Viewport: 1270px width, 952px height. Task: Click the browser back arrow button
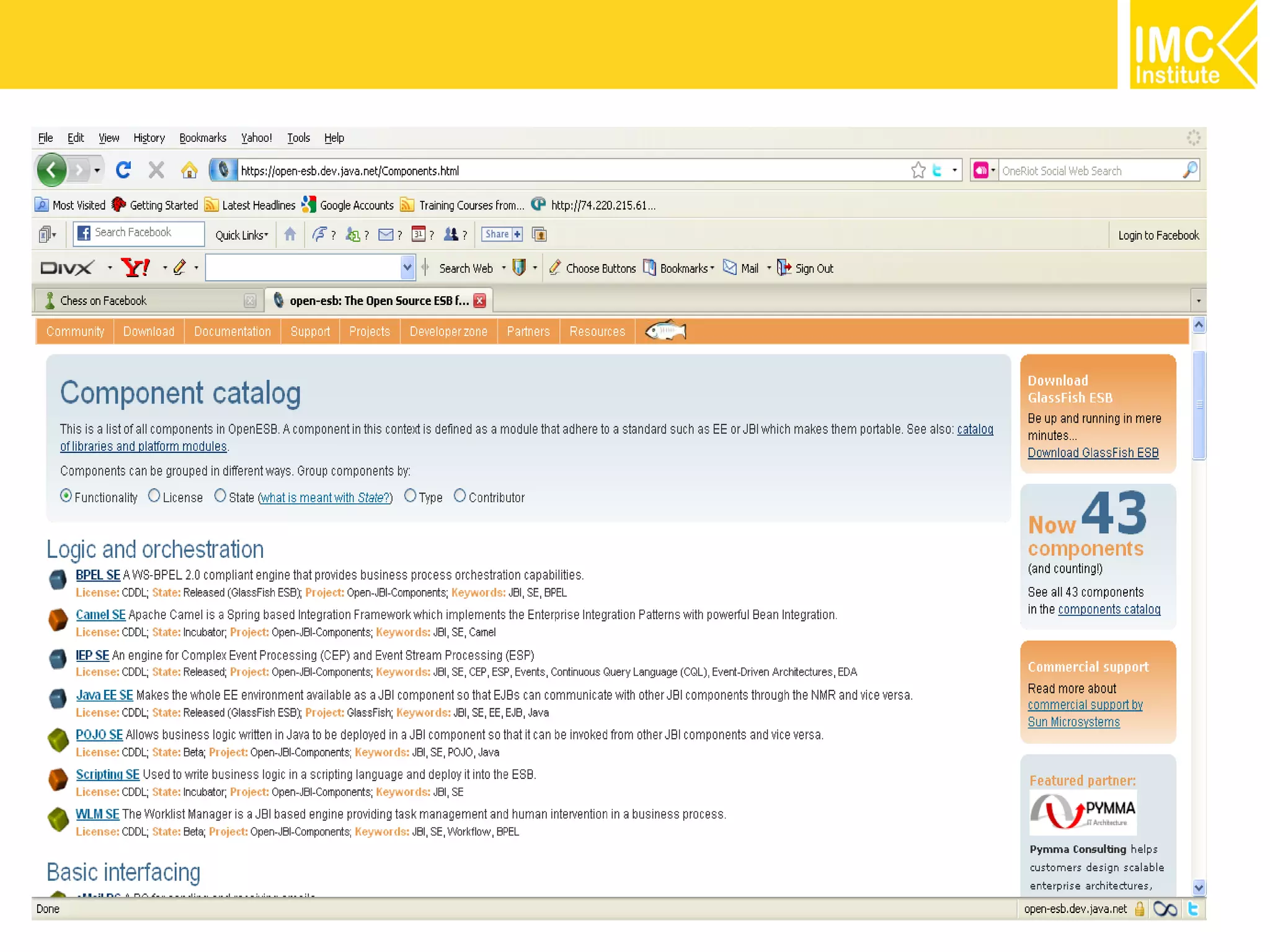[51, 170]
